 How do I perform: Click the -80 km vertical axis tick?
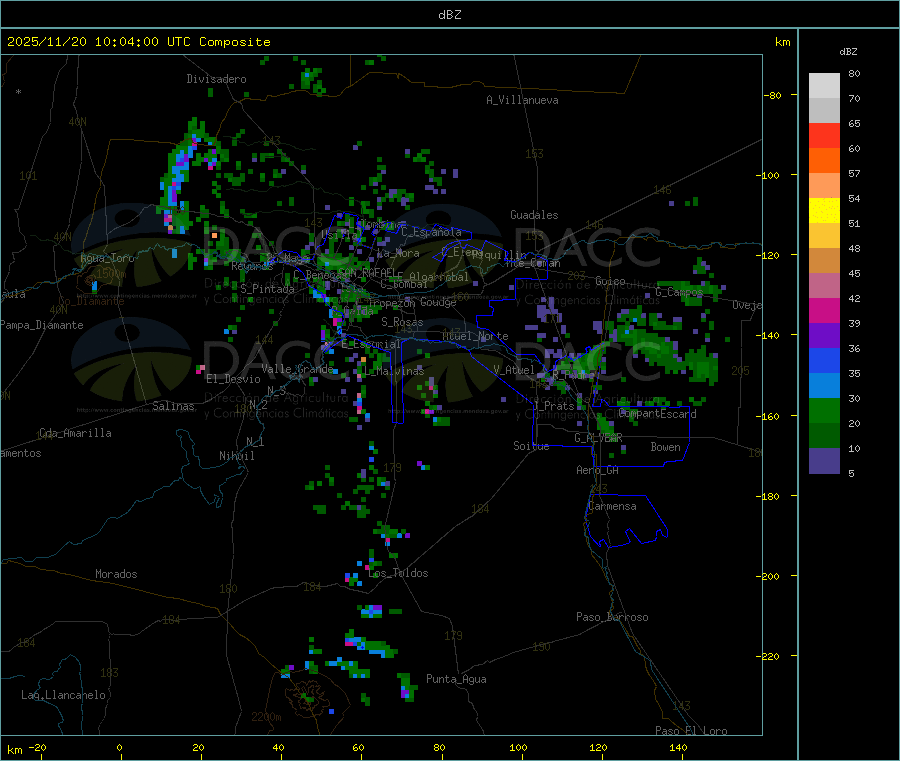772,95
